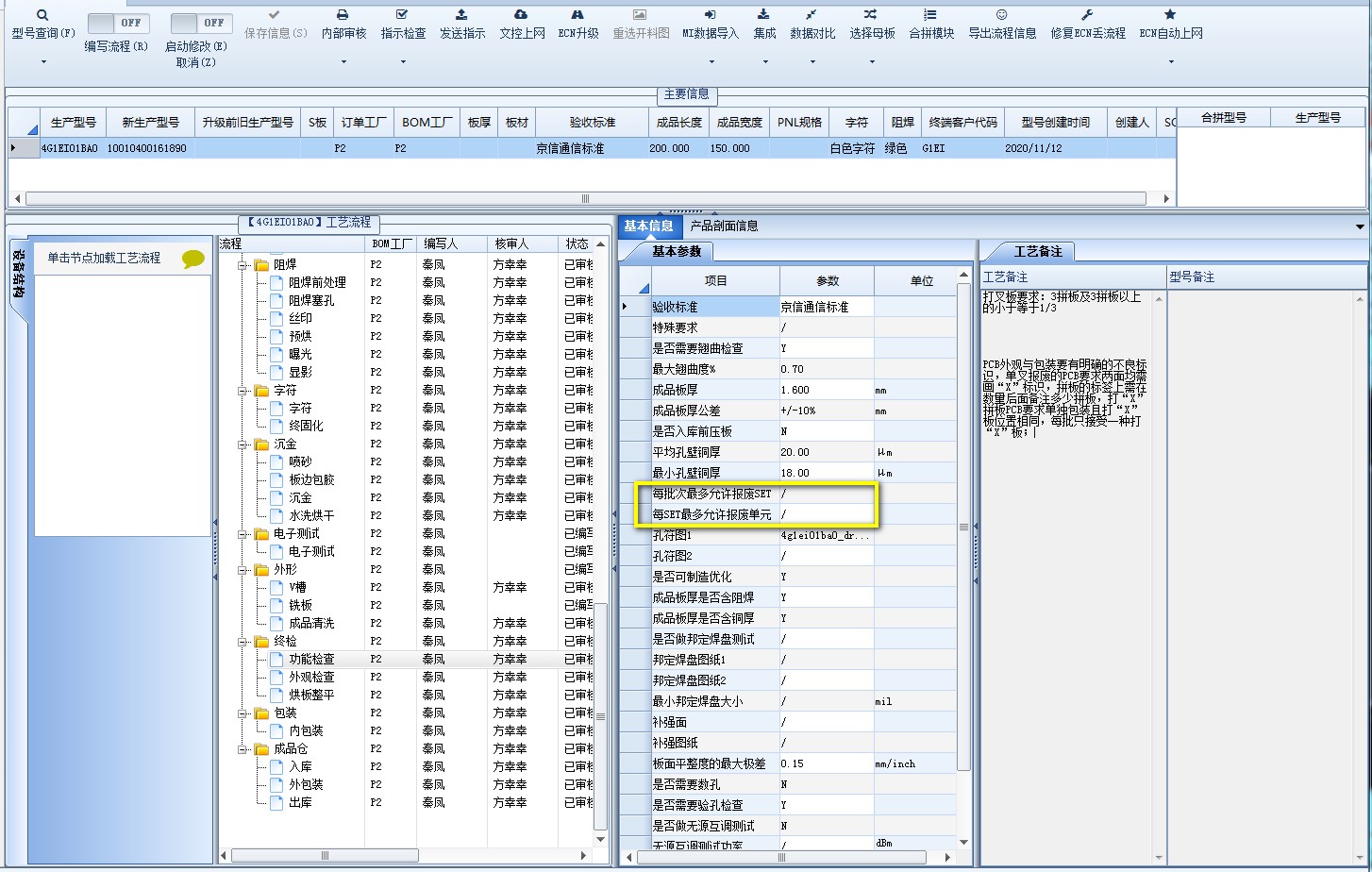The height and width of the screenshot is (872, 1372).
Task: Click 选择母板 shuffle icon
Action: (x=871, y=16)
